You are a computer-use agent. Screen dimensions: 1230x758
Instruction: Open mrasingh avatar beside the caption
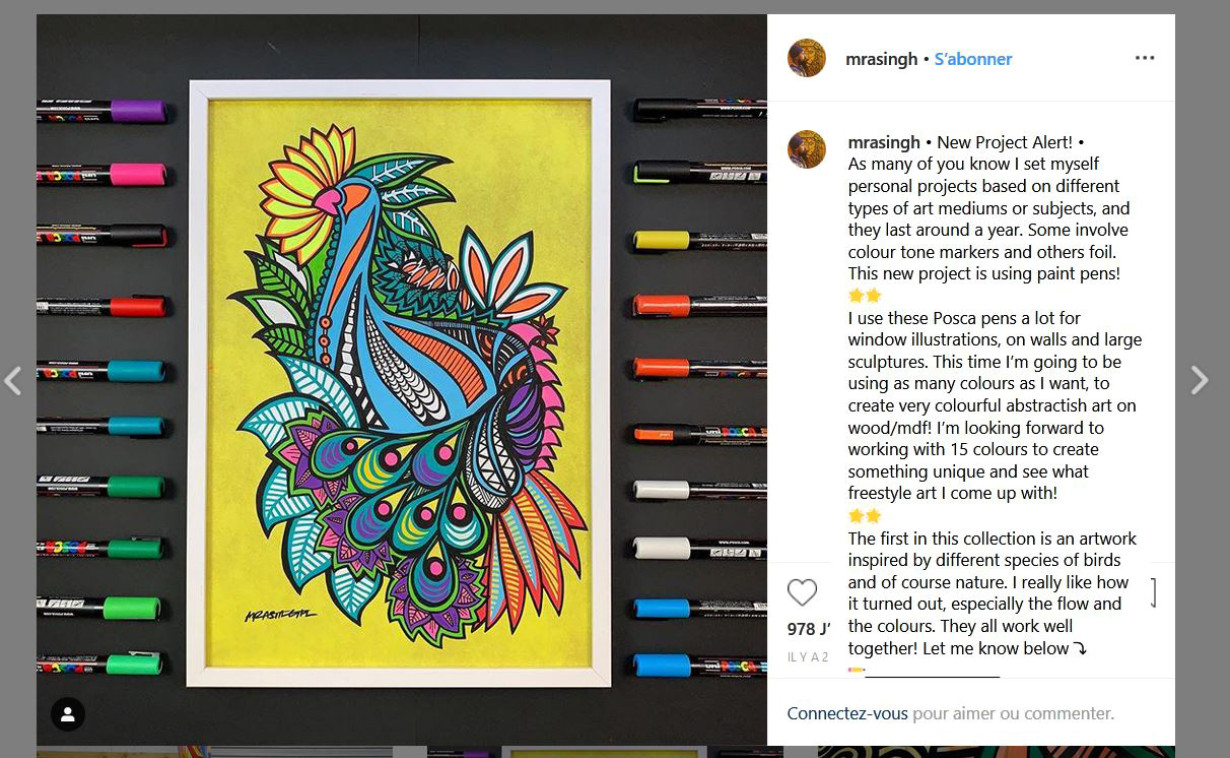pos(807,149)
